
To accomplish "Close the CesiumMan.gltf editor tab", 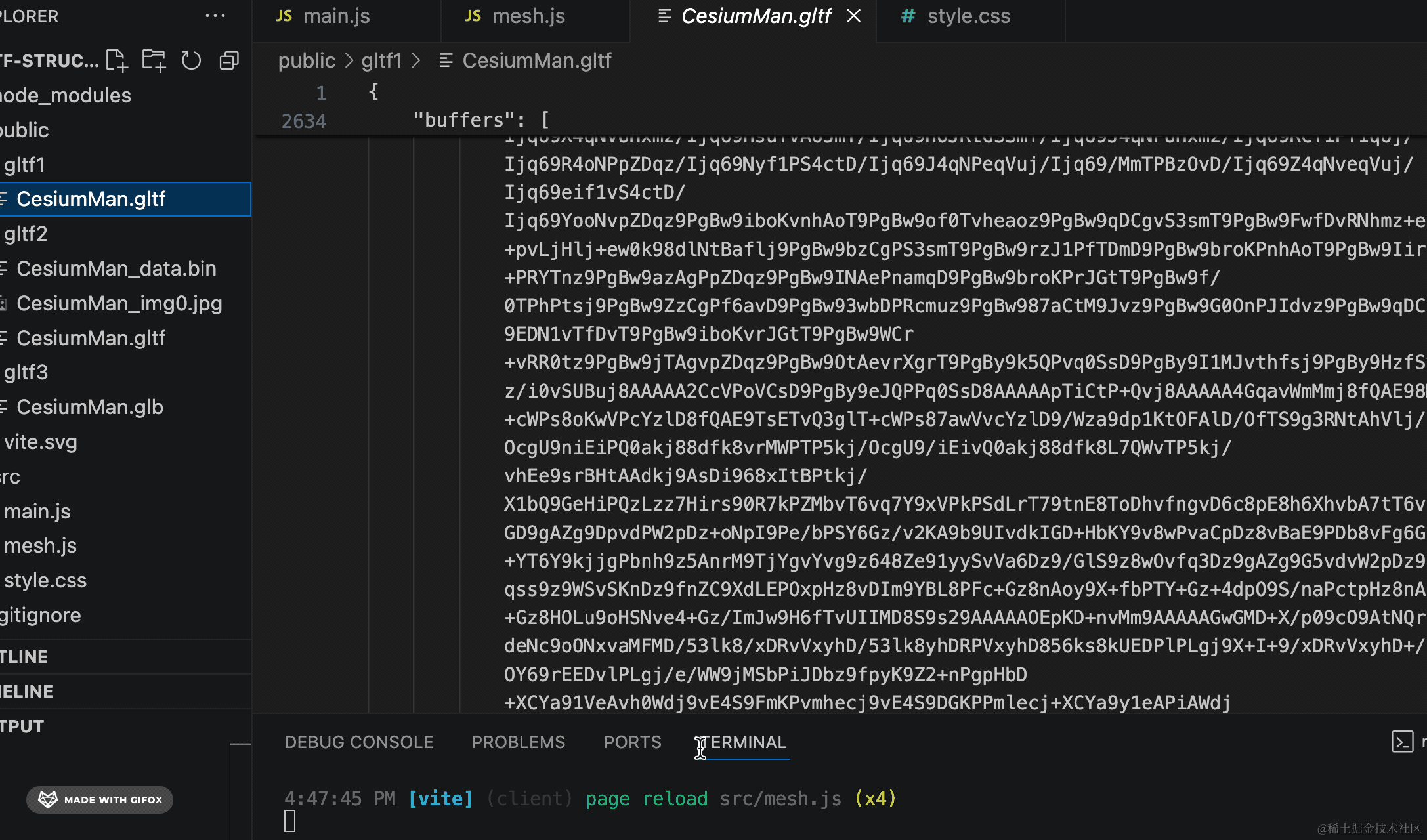I will 853,16.
